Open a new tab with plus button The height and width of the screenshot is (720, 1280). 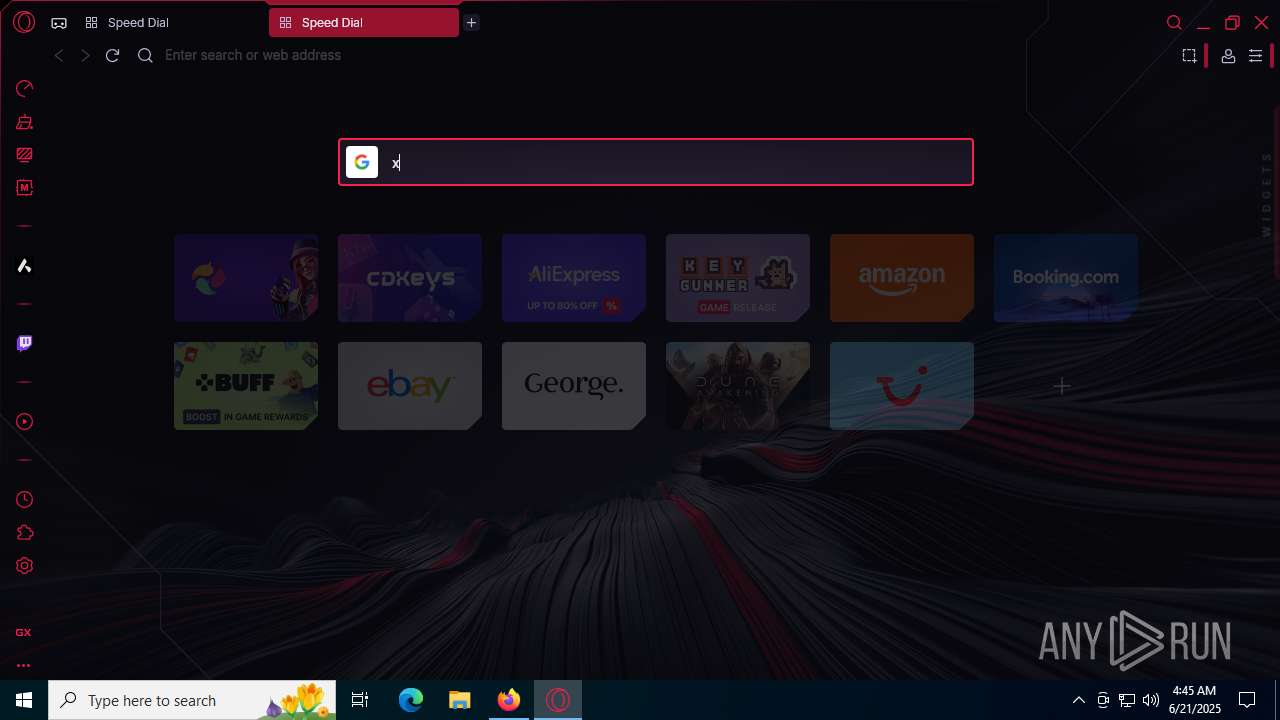471,23
